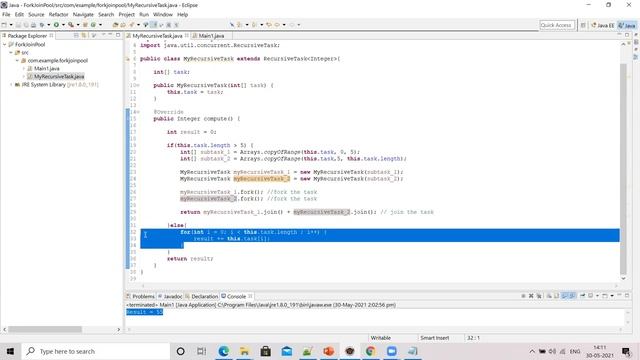Collapse the src folder node
The image size is (640, 360).
[x=11, y=53]
